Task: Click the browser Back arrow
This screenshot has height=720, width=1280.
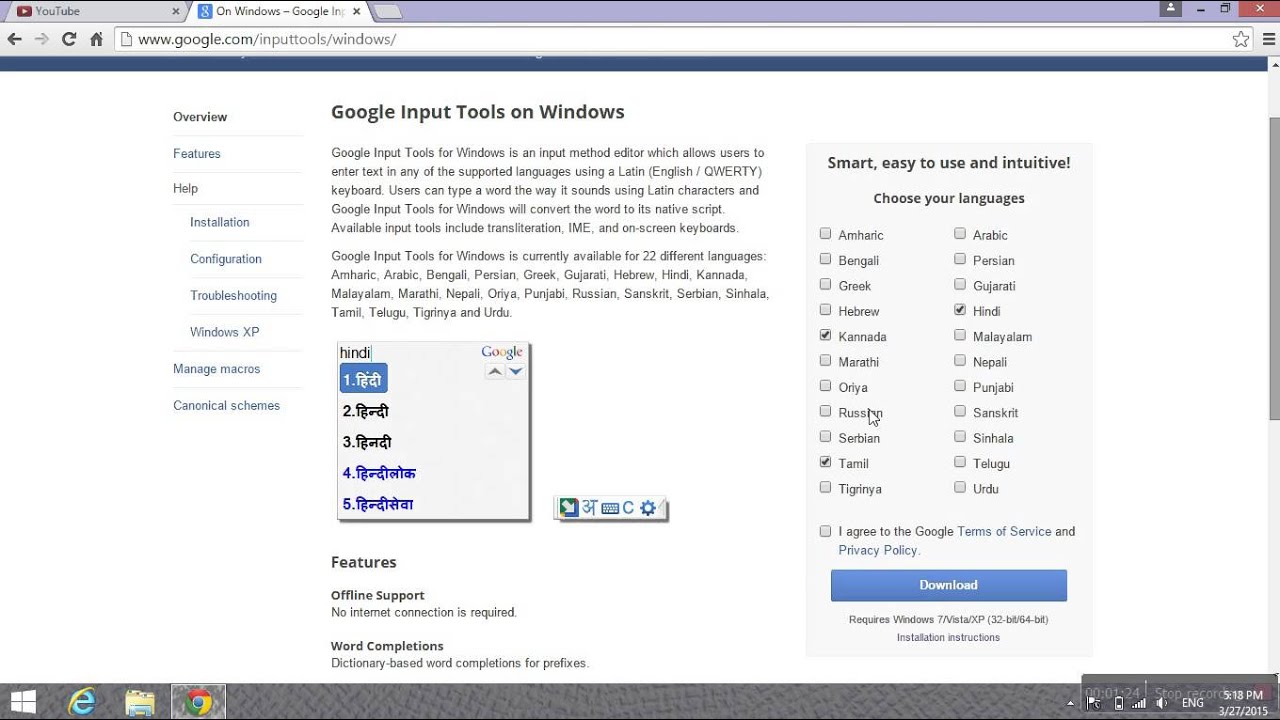Action: click(14, 39)
